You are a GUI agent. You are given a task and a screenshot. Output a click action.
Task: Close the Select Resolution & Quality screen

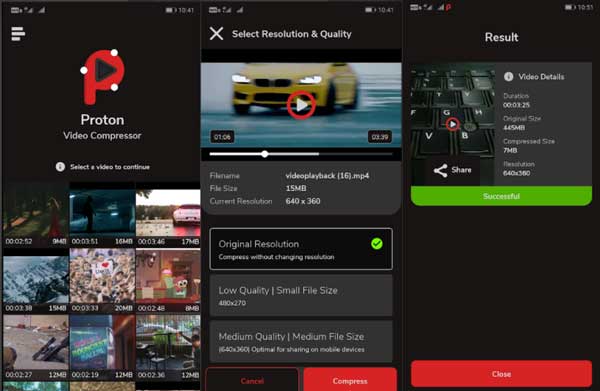(216, 34)
